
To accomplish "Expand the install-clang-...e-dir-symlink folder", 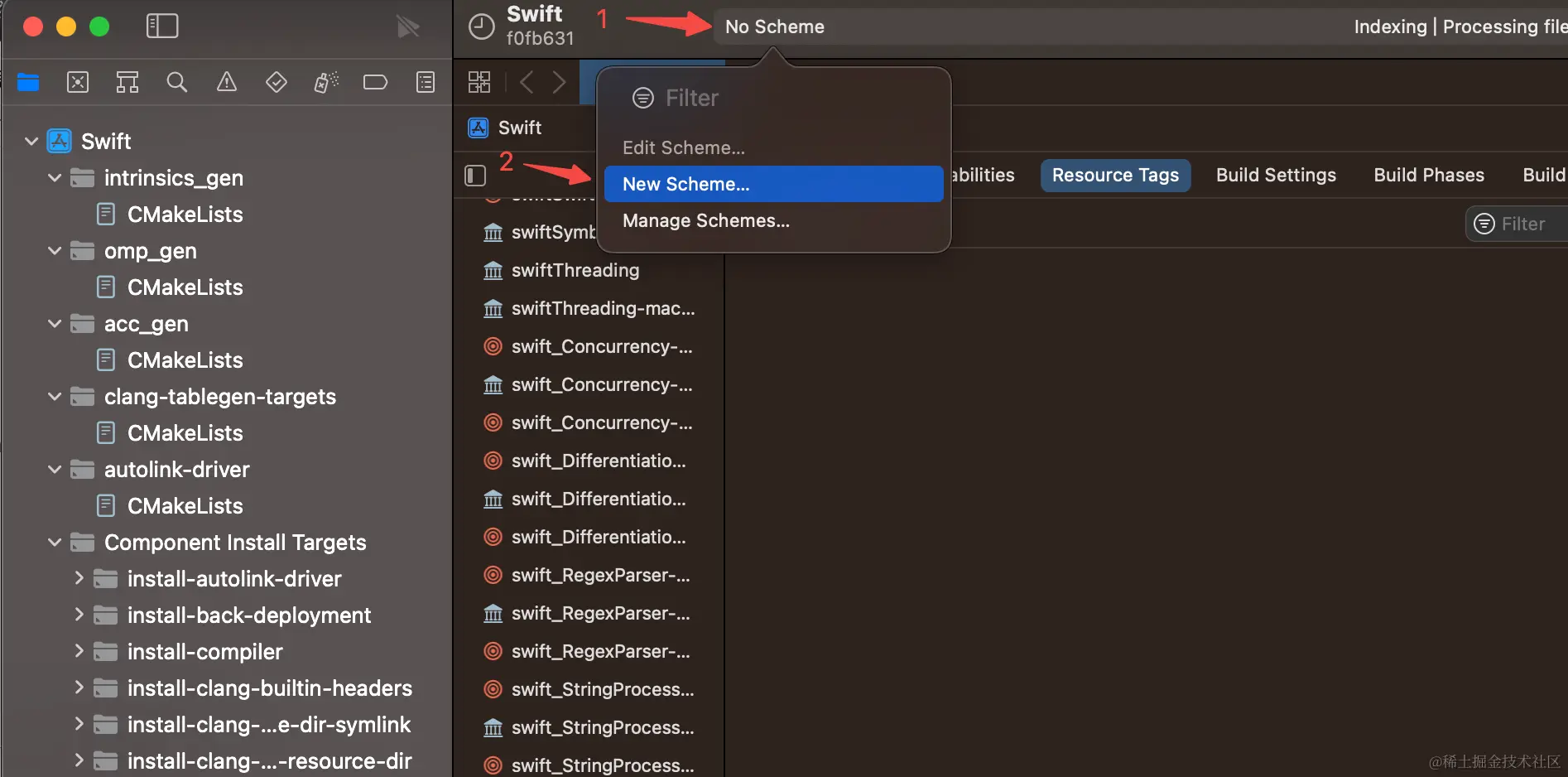I will (79, 724).
